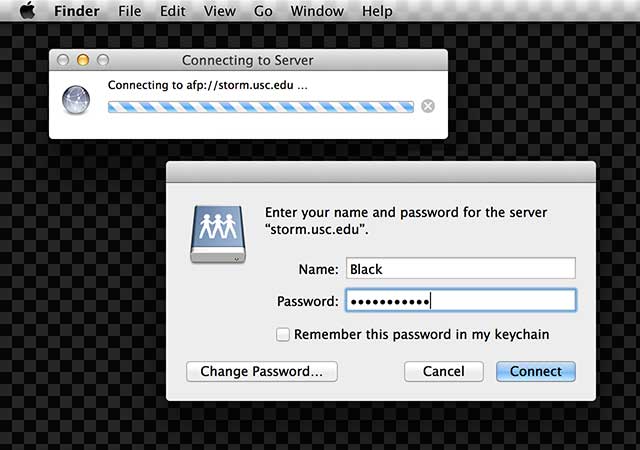Image resolution: width=640 pixels, height=450 pixels.
Task: Open the Go menu
Action: click(x=263, y=12)
